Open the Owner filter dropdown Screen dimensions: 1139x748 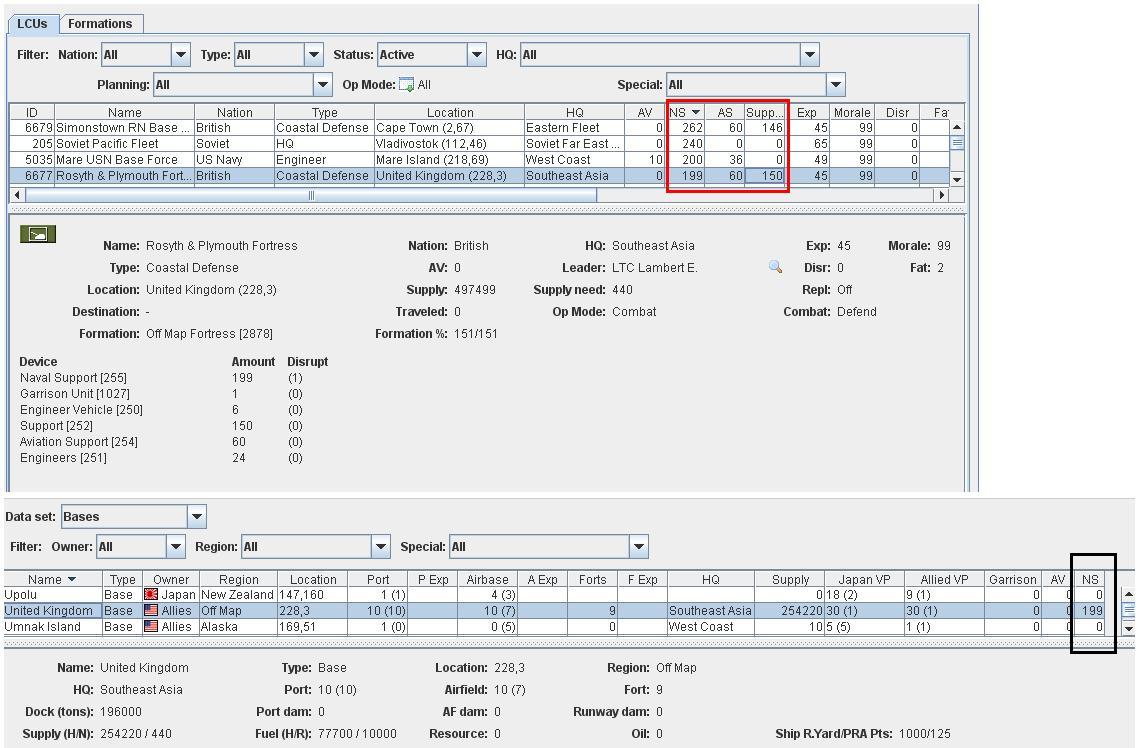[176, 547]
